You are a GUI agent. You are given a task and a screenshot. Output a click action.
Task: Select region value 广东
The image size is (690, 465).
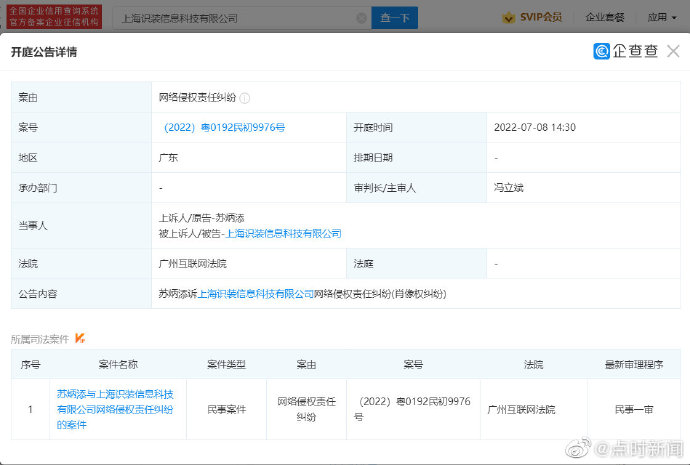click(168, 158)
